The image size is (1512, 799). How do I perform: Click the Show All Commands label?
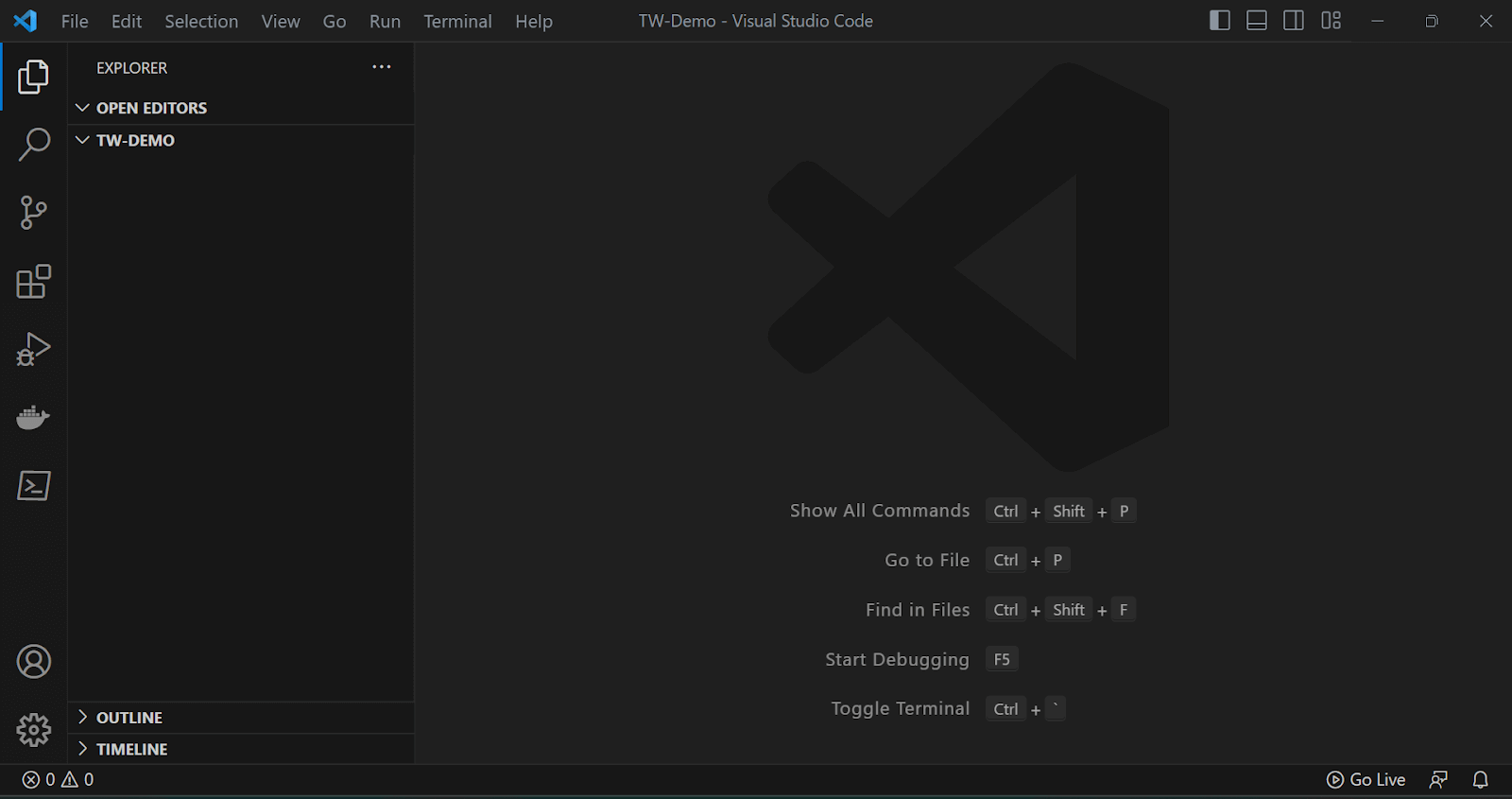click(x=880, y=511)
